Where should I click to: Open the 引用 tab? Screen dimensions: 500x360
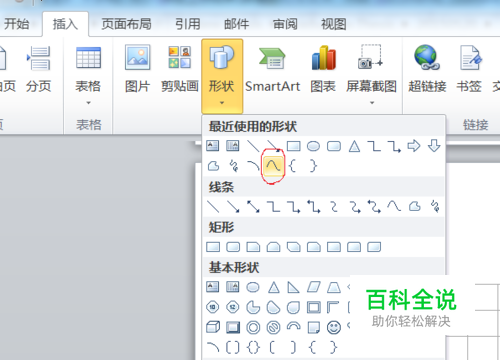coord(188,24)
